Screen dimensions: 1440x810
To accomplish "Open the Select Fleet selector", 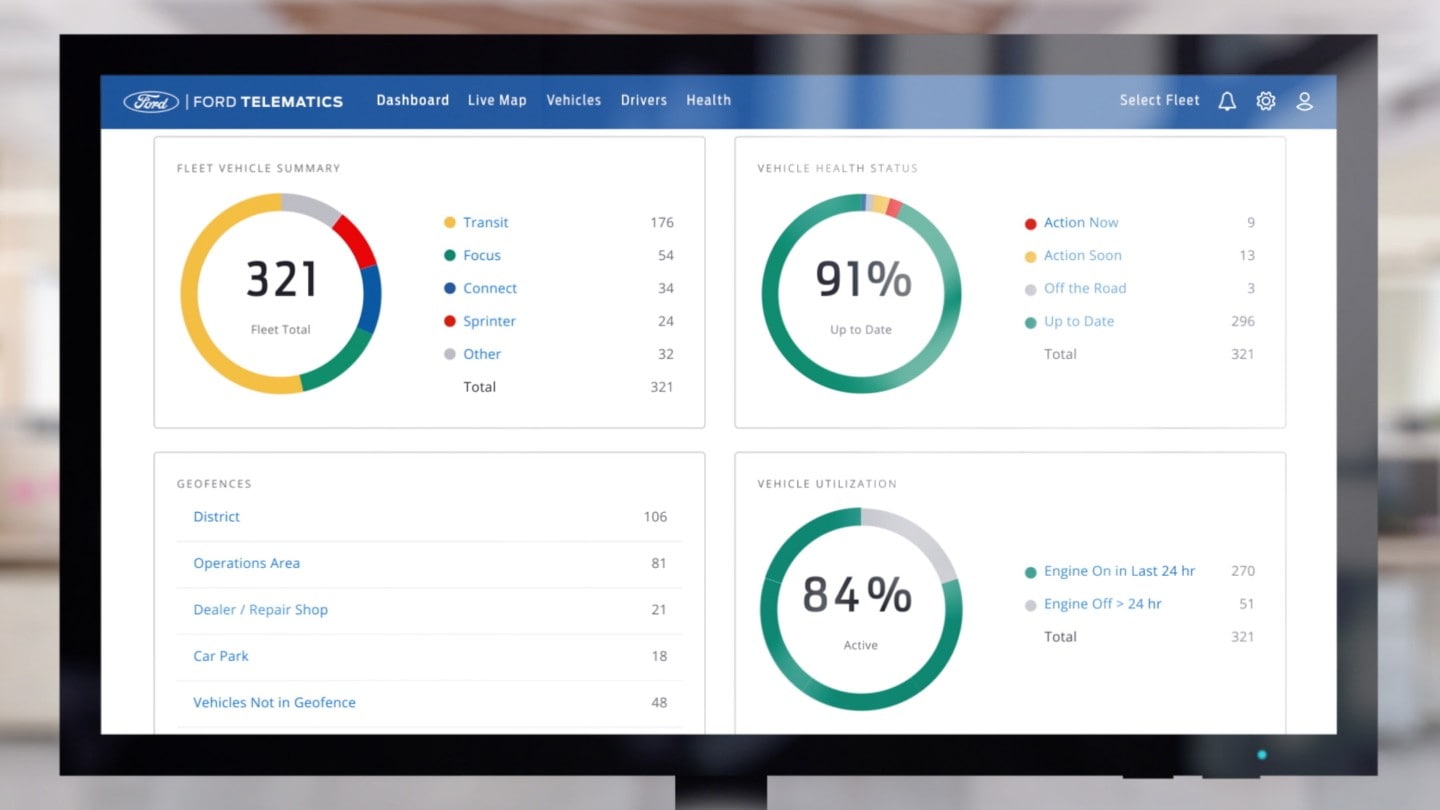I will coord(1160,100).
